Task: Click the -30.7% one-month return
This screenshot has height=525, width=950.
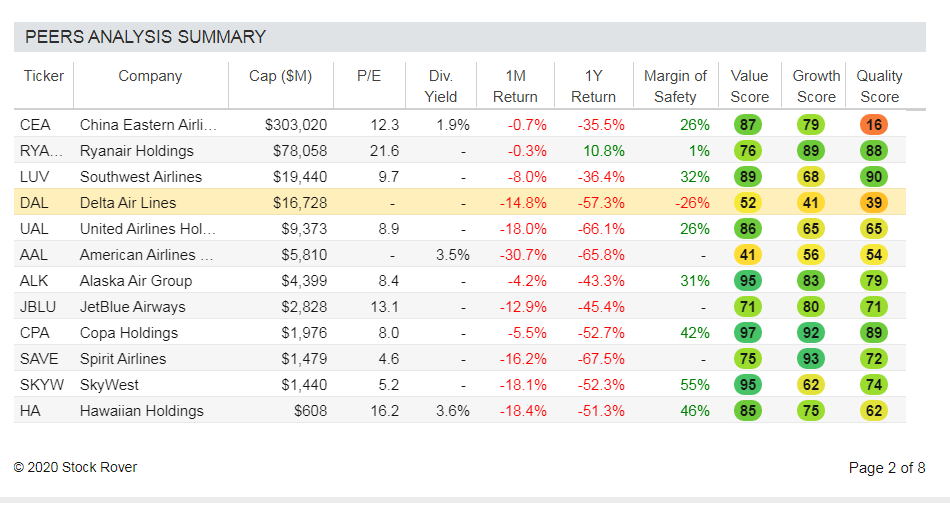Action: coord(523,255)
